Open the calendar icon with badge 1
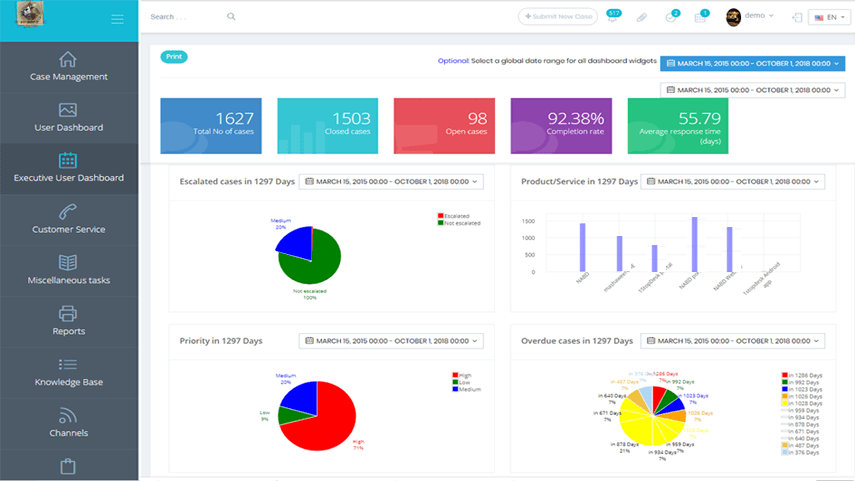The width and height of the screenshot is (855, 481). (701, 17)
